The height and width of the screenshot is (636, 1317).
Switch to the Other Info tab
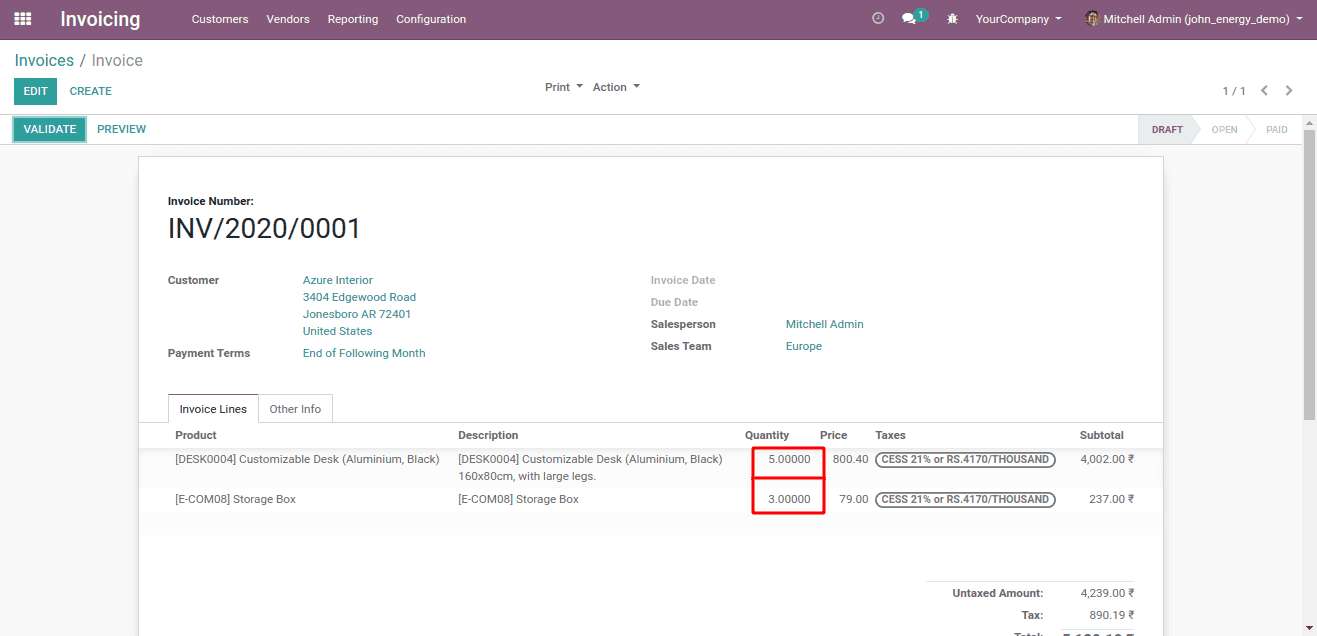pos(295,409)
